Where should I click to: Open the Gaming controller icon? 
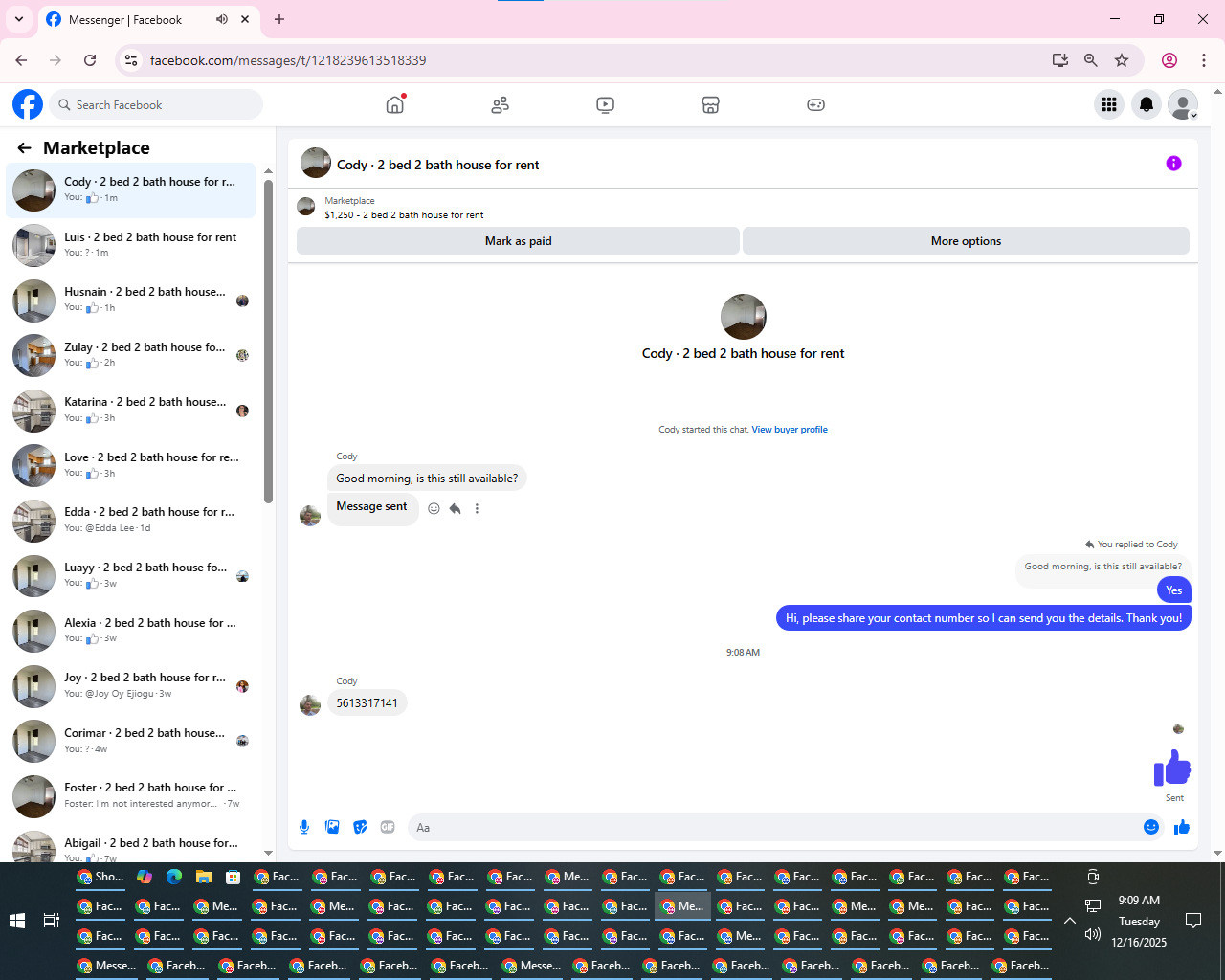point(815,104)
